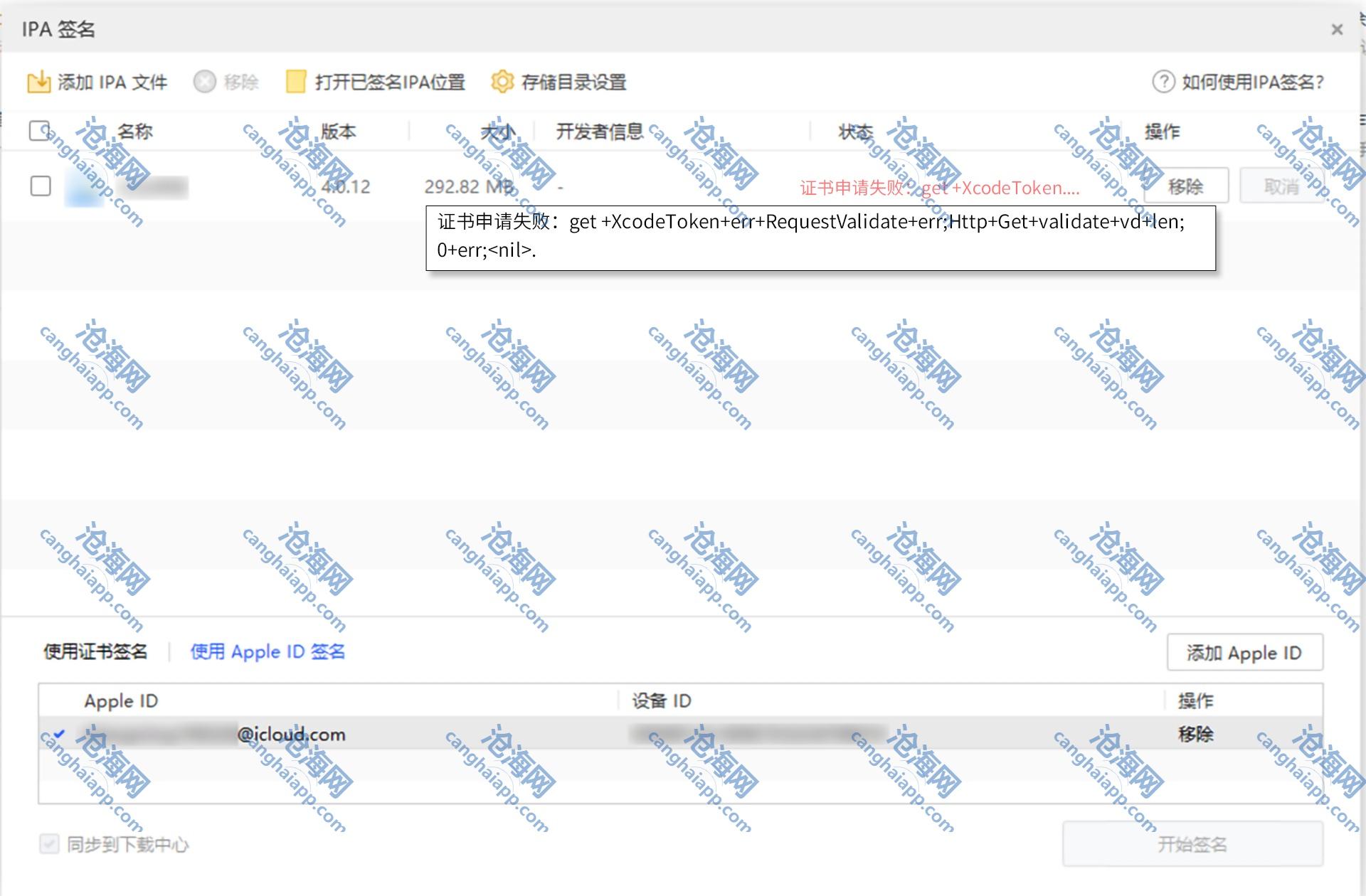Click the Add Apple ID button

1244,652
